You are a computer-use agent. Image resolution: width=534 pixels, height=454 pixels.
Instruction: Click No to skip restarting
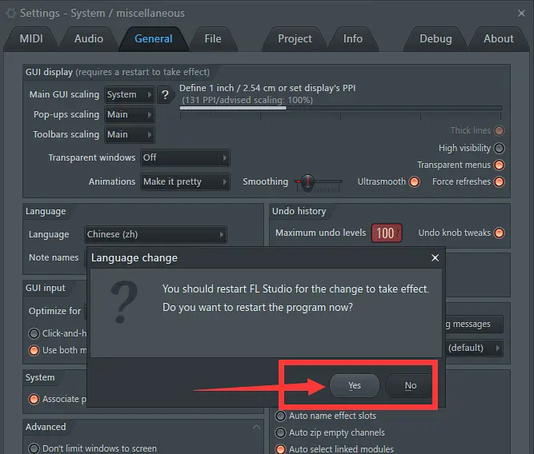pyautogui.click(x=410, y=386)
